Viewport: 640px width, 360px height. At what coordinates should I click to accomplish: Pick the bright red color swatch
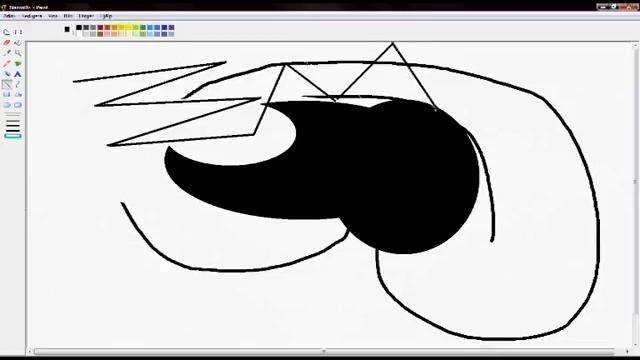[107, 28]
